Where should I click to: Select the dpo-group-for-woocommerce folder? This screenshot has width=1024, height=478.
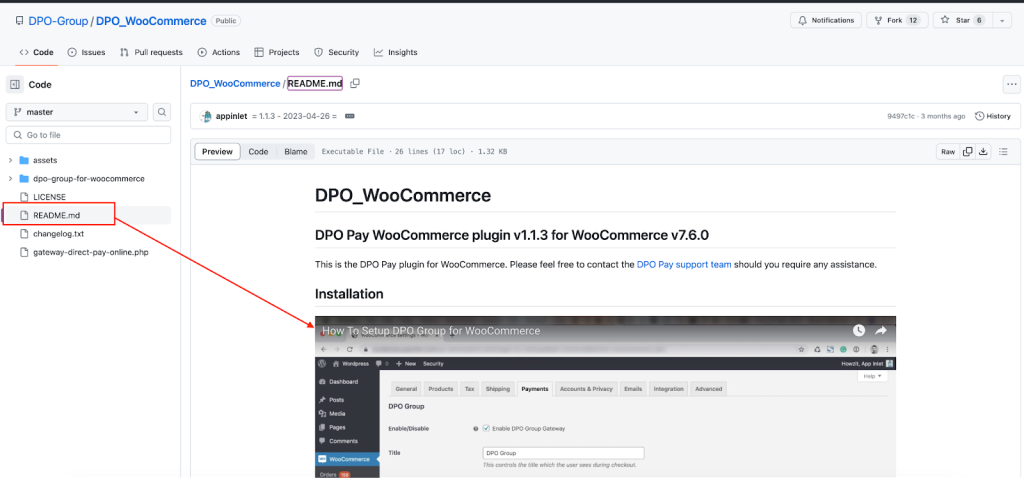pyautogui.click(x=89, y=178)
